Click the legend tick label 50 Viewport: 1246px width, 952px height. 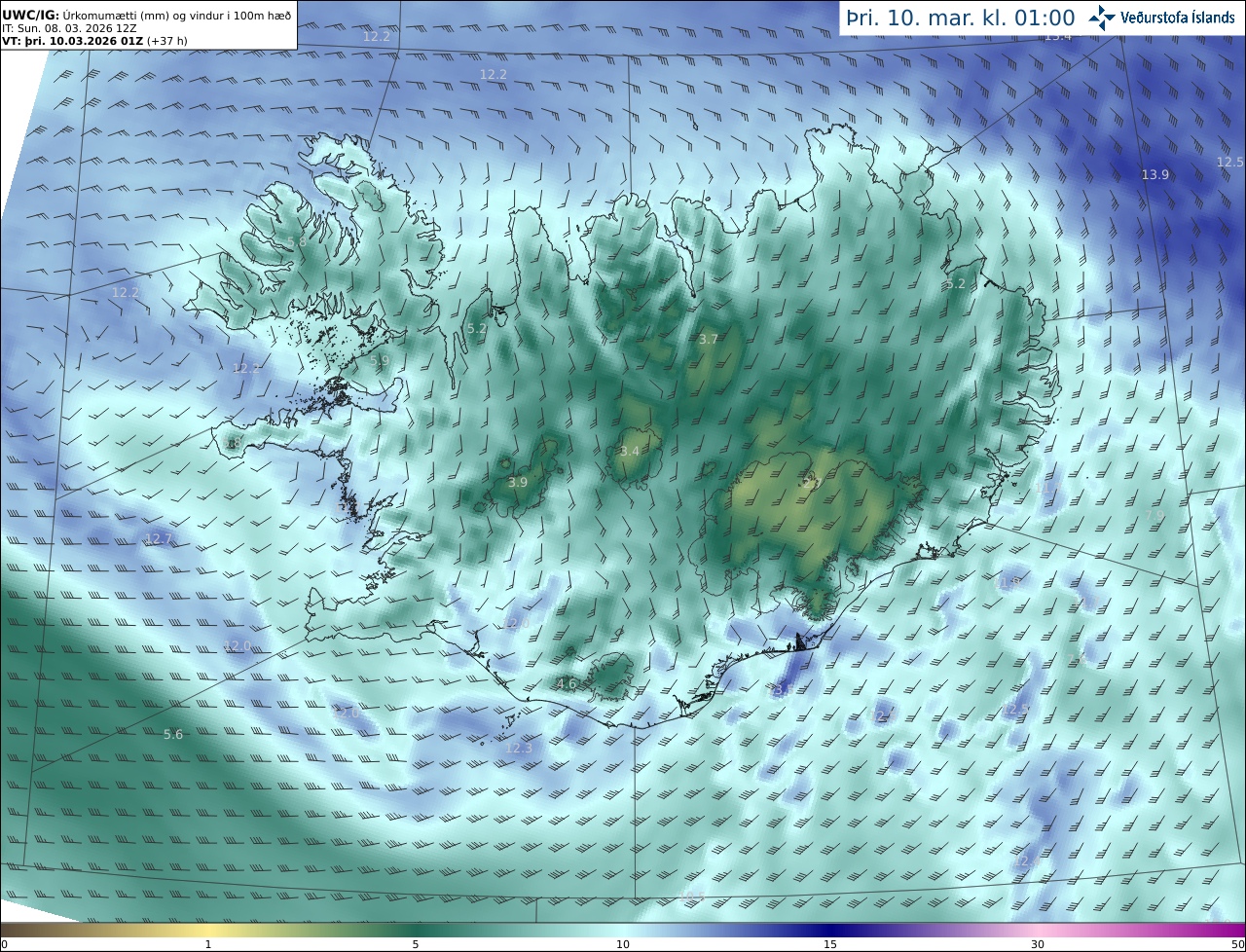[1238, 944]
